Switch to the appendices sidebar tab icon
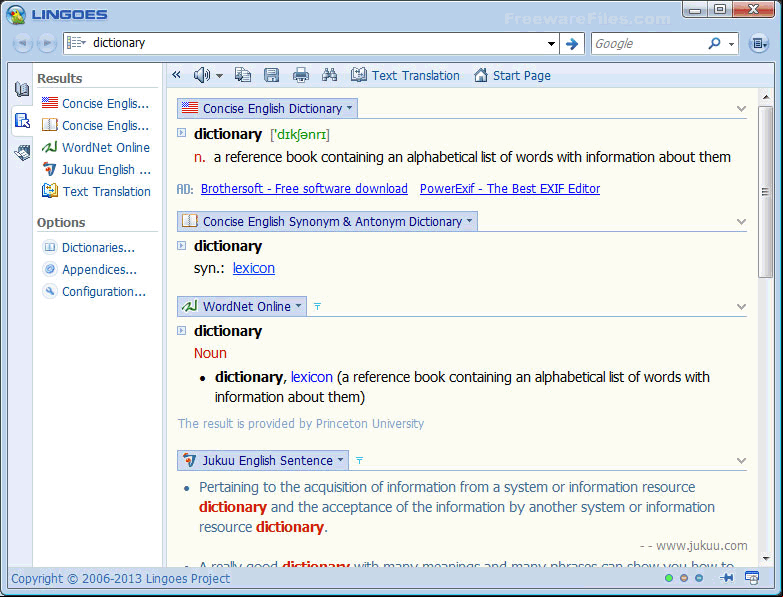The width and height of the screenshot is (783, 597). 22,152
